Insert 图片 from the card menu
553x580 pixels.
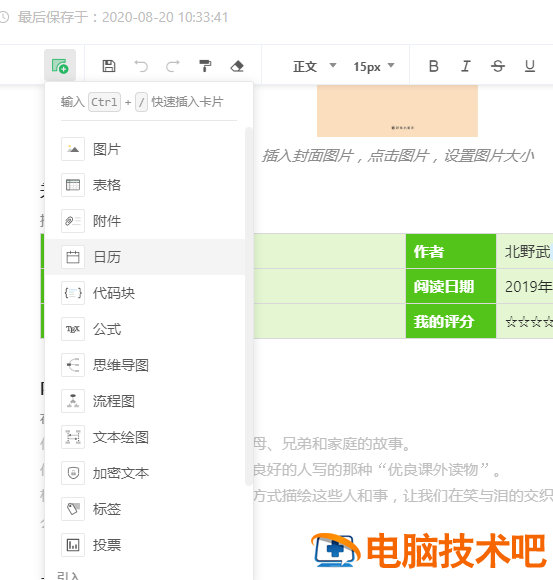(145, 149)
